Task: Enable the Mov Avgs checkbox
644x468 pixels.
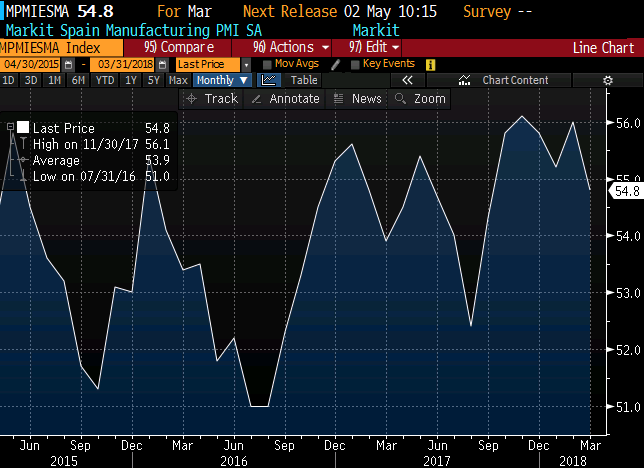Action: point(267,65)
